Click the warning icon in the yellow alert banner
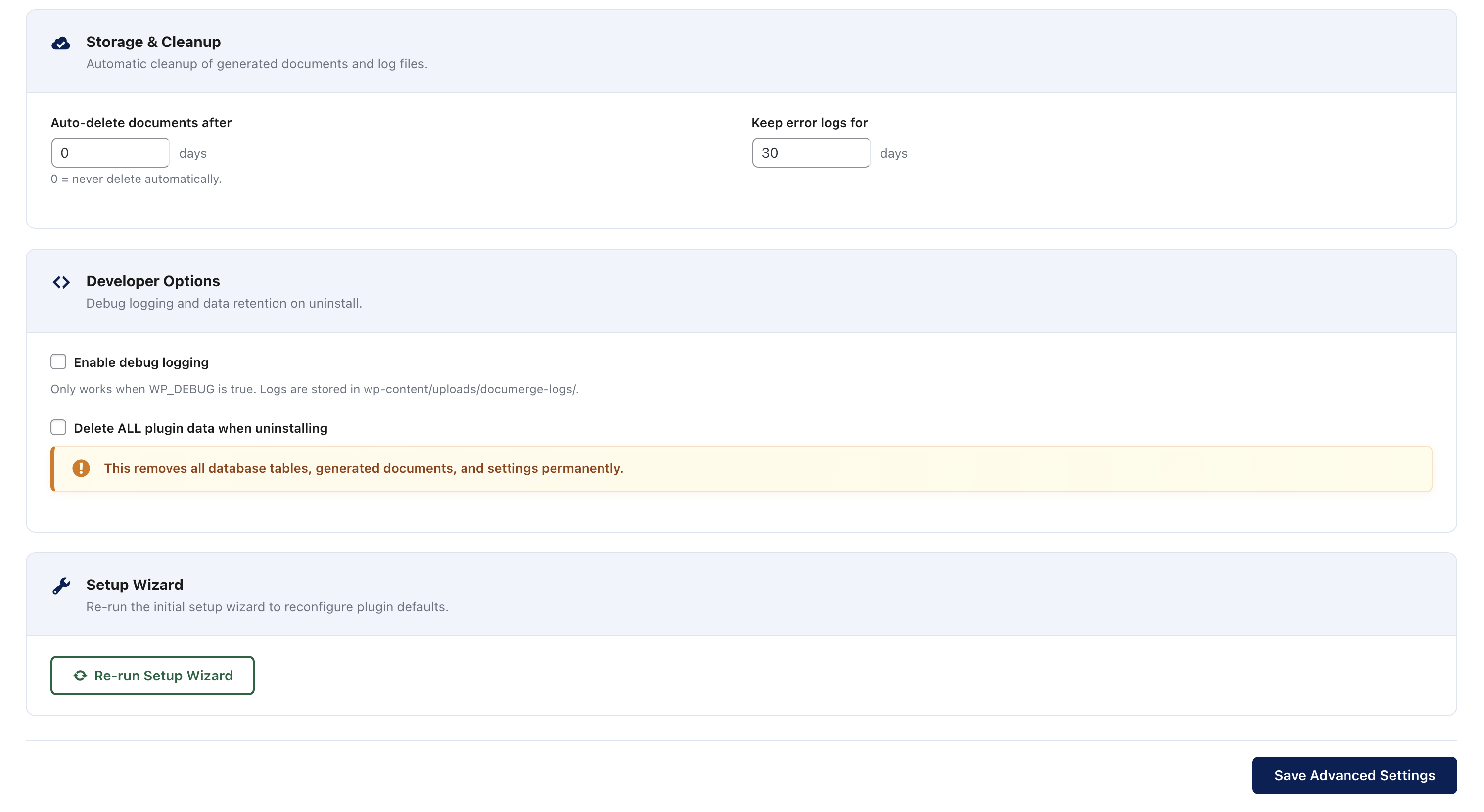 (81, 468)
